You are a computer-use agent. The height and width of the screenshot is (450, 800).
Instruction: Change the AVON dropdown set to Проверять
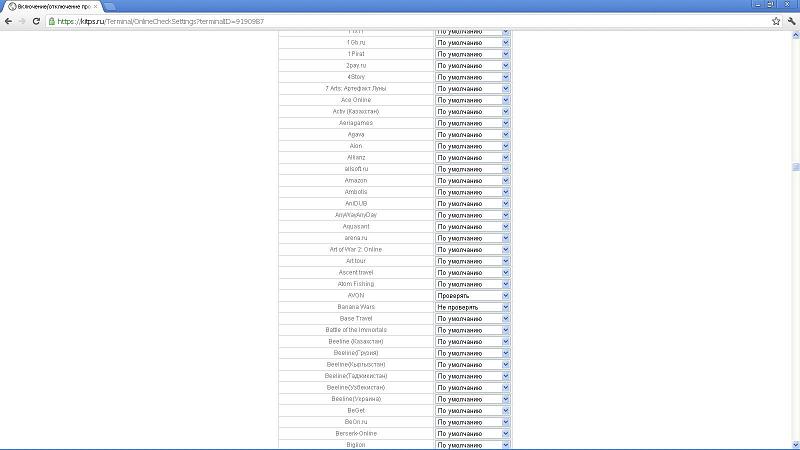pos(472,295)
